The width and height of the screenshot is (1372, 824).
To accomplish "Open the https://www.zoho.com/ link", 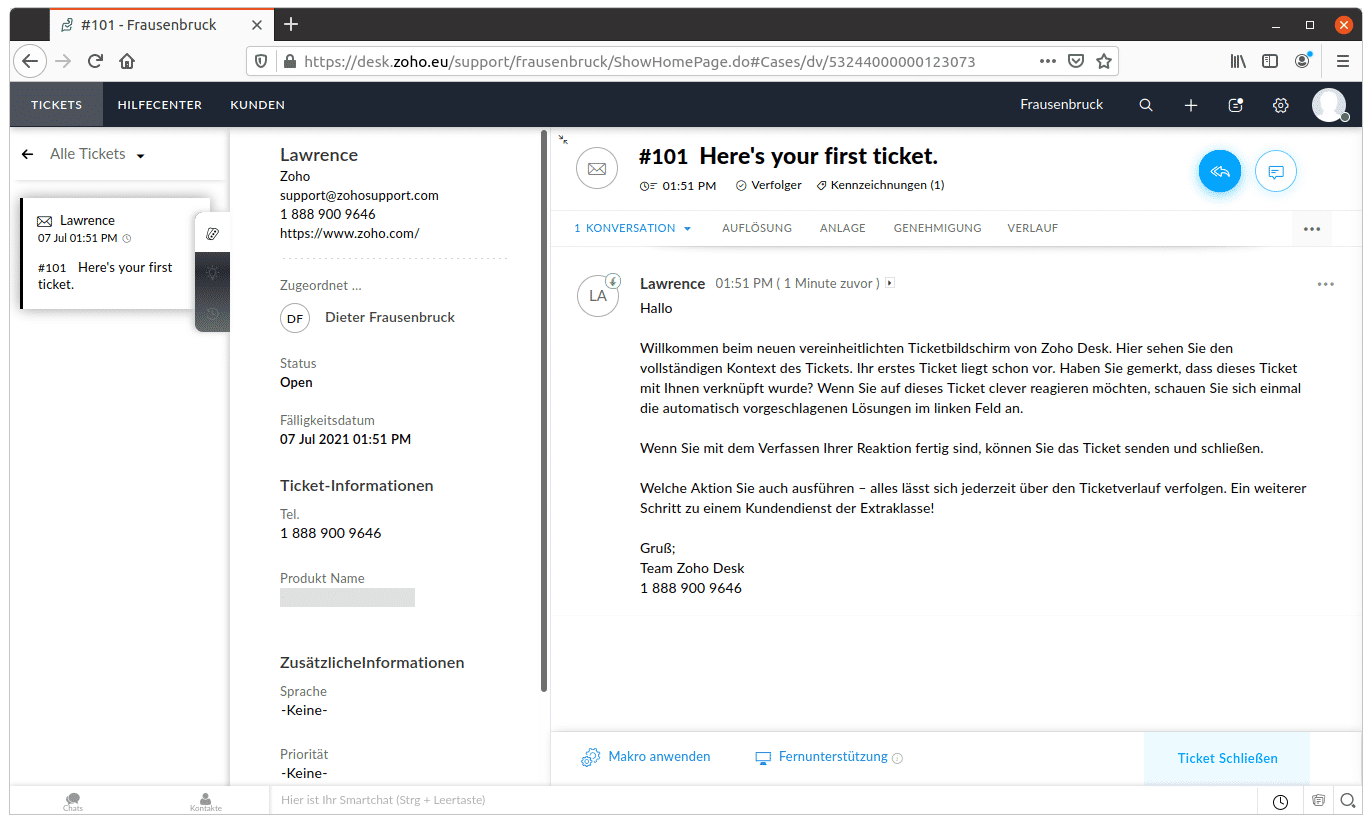I will [349, 233].
